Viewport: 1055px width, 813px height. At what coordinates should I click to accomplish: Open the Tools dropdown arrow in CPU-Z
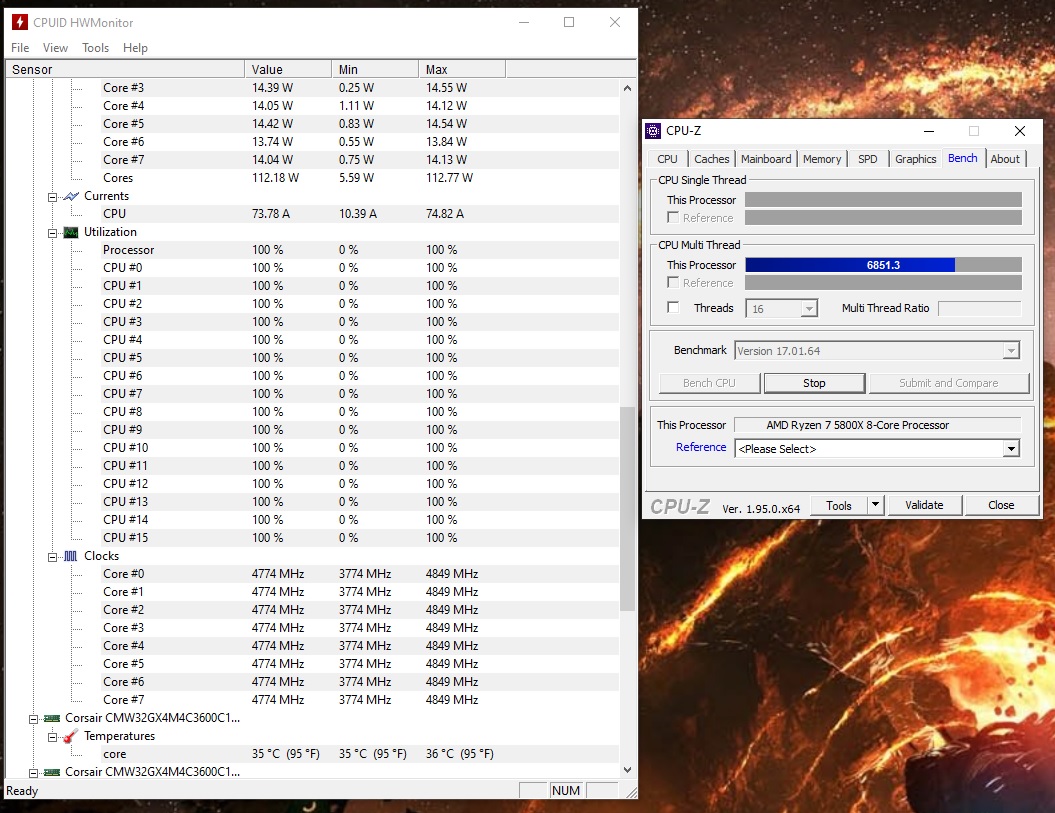tap(875, 505)
